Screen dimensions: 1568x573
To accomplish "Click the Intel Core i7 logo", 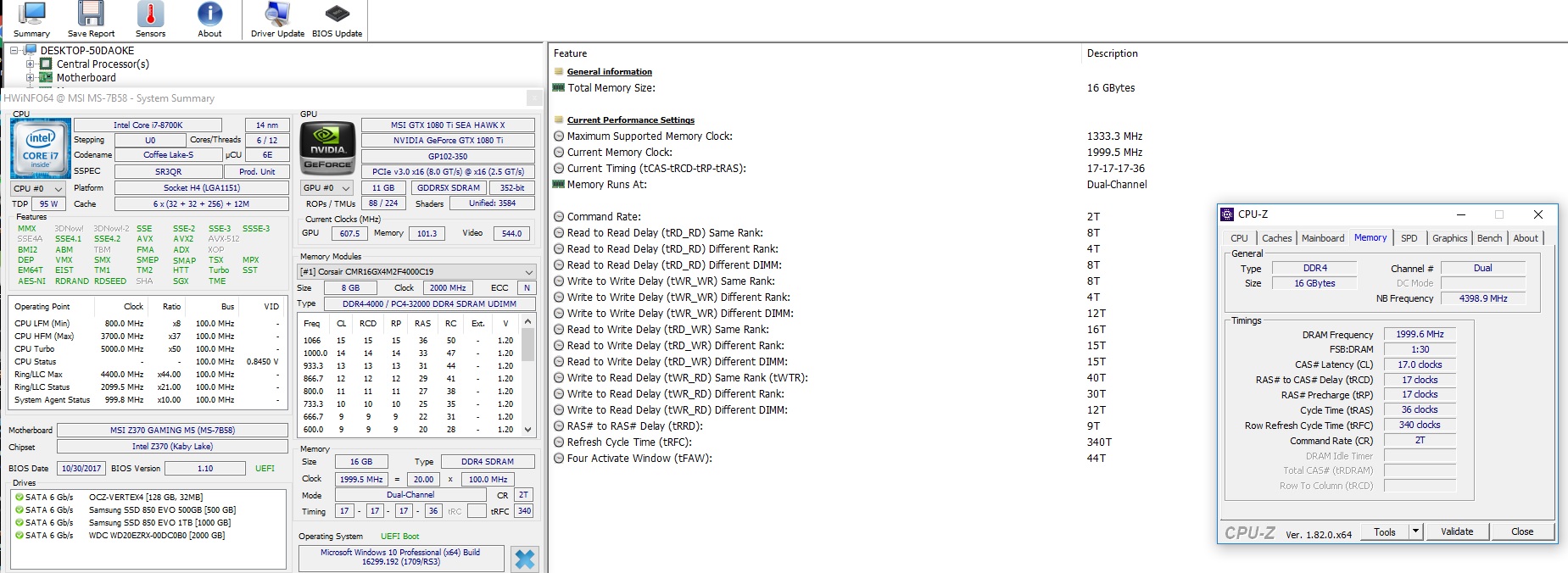I will pyautogui.click(x=40, y=148).
